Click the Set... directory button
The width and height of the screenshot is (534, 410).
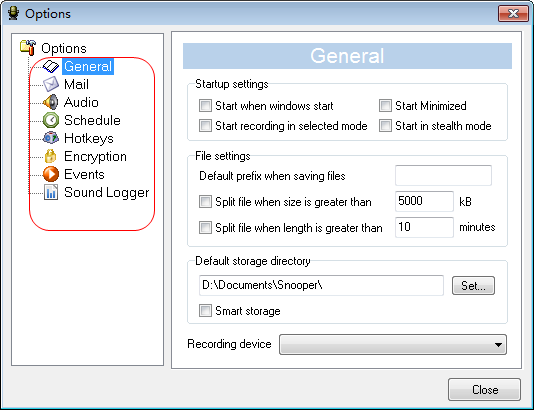coord(473,285)
